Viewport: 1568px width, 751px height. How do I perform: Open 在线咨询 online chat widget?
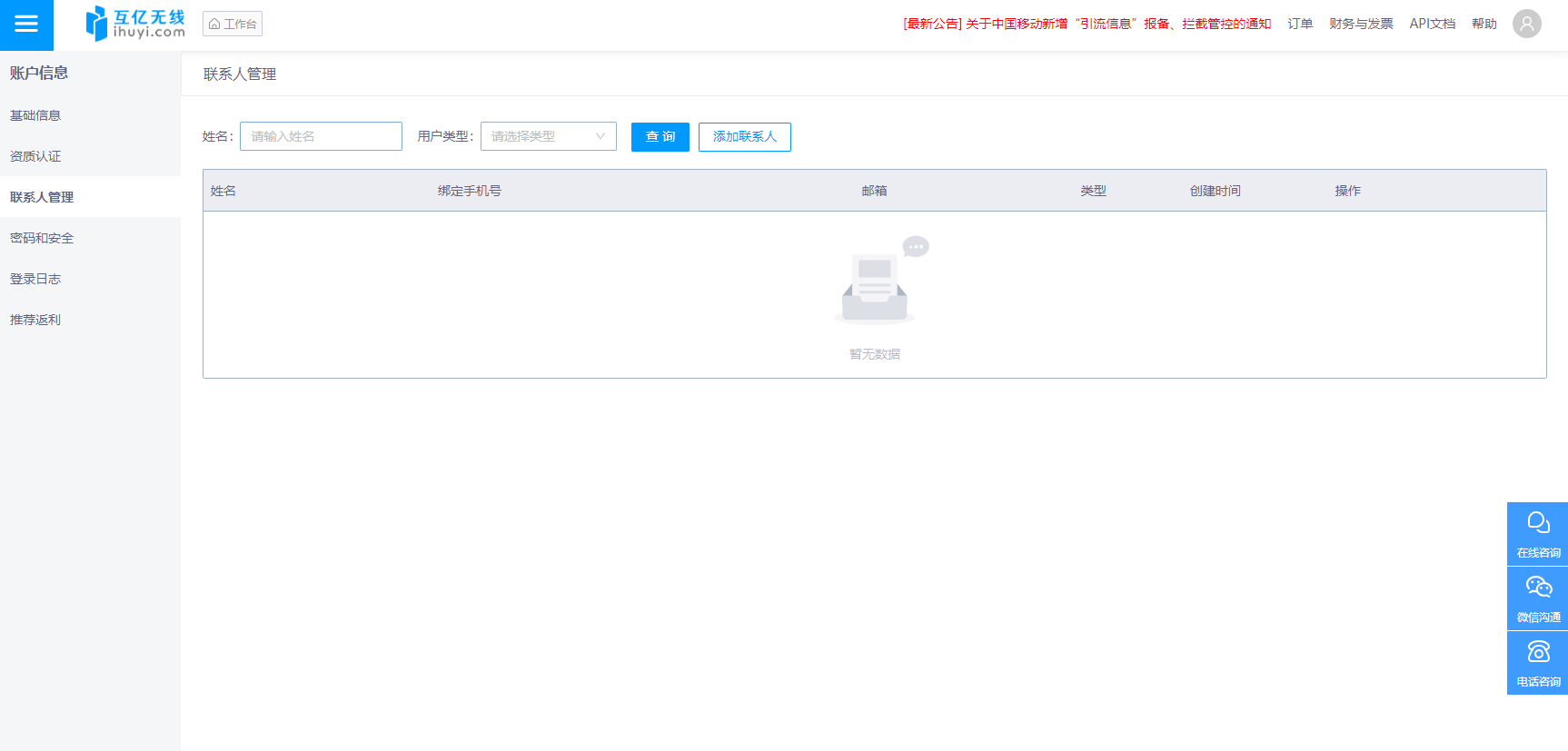coord(1537,534)
